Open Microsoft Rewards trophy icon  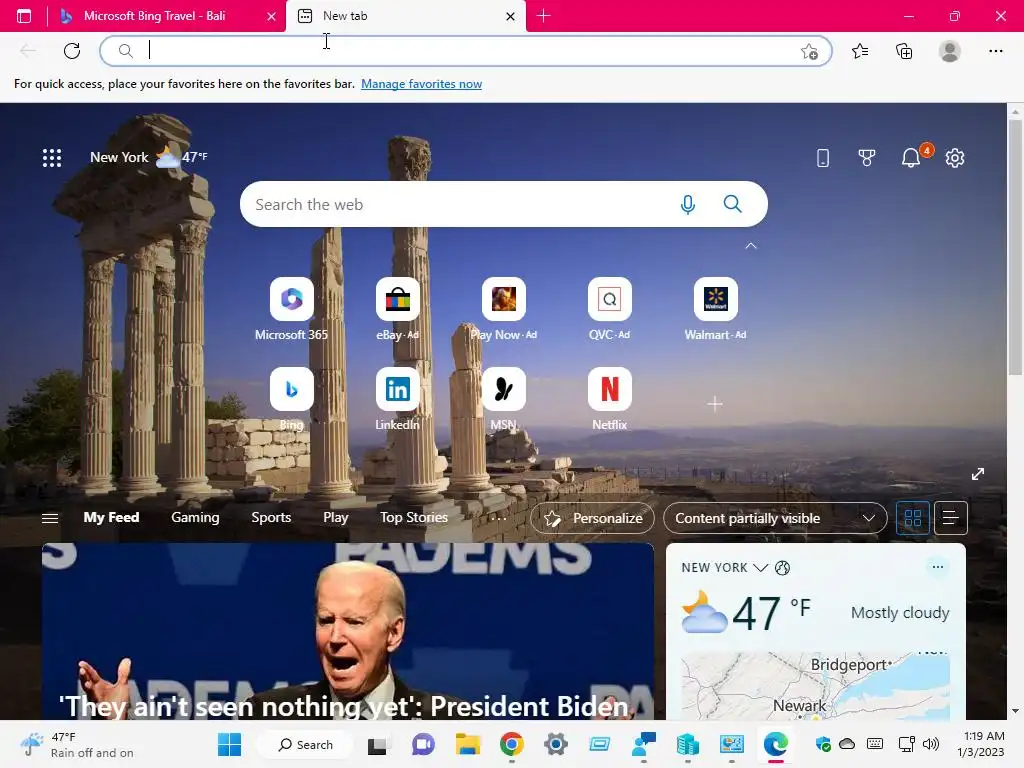pyautogui.click(x=867, y=157)
